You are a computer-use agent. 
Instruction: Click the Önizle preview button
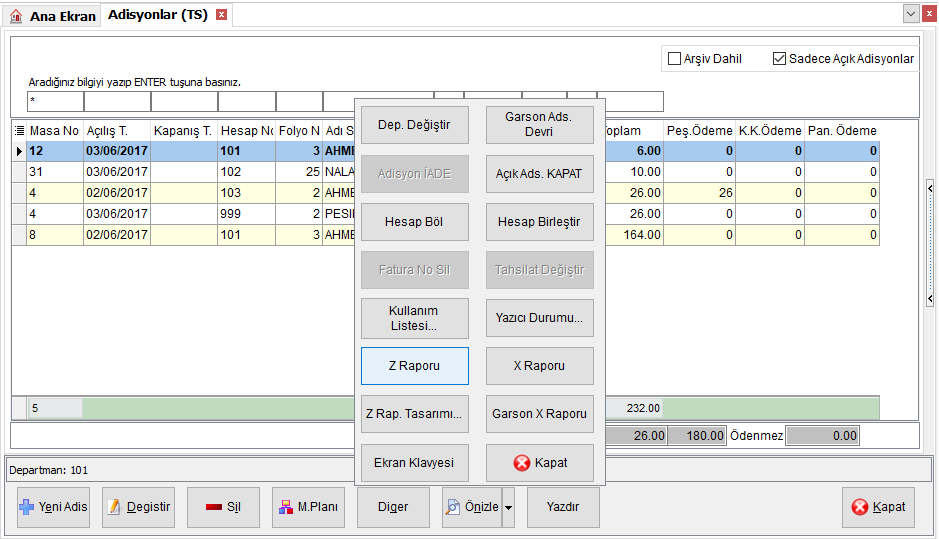click(x=472, y=507)
